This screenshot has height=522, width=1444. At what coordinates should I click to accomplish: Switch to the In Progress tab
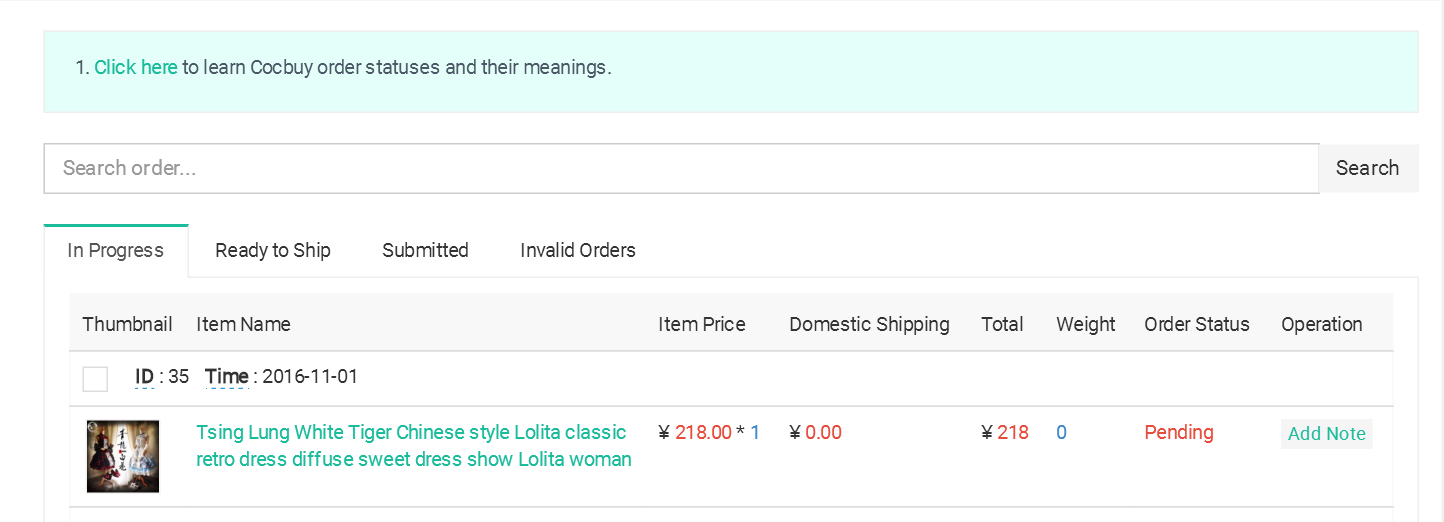pos(116,250)
